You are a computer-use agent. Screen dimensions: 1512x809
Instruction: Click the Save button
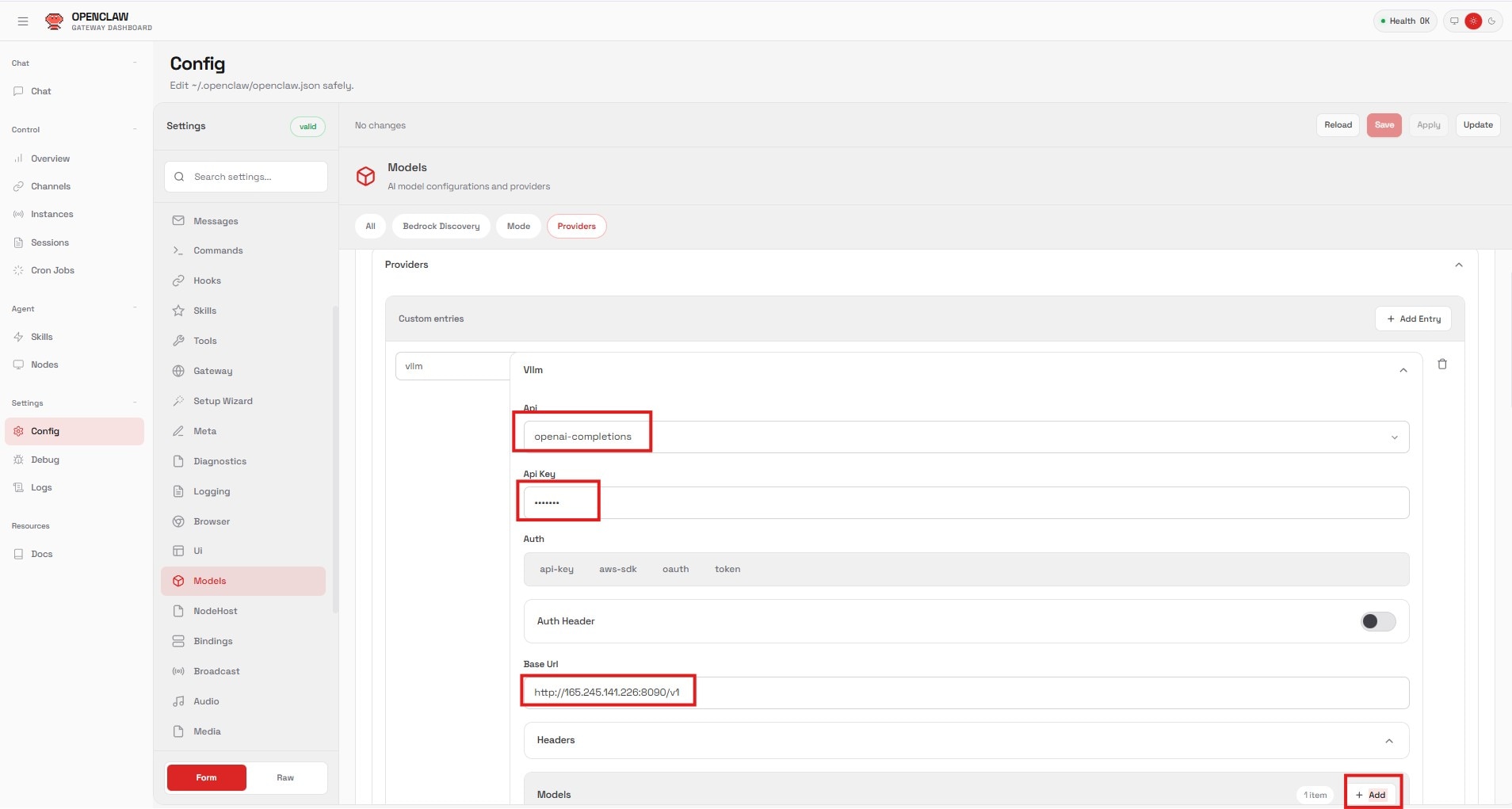click(1383, 124)
